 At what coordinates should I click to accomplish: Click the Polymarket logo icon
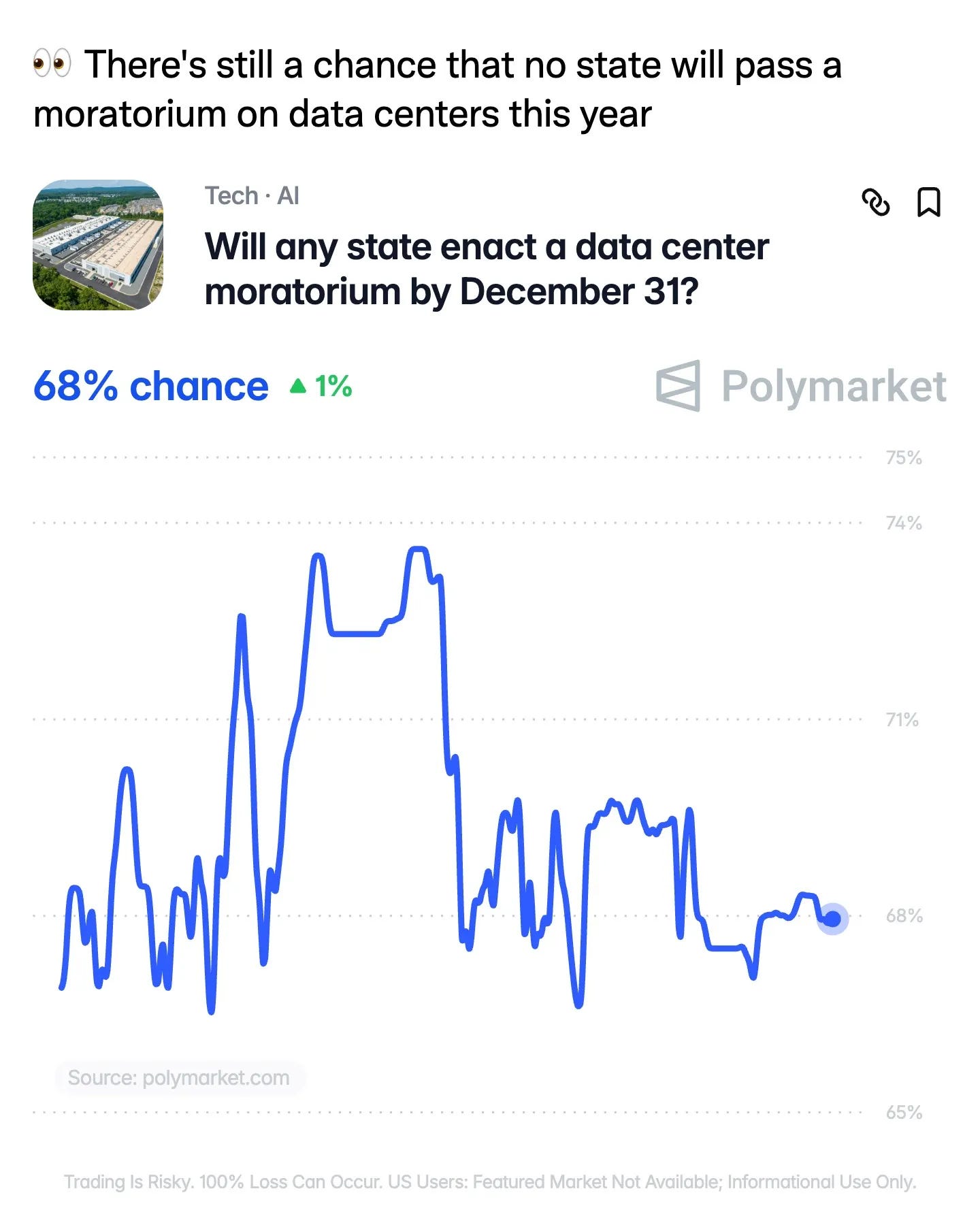coord(679,386)
